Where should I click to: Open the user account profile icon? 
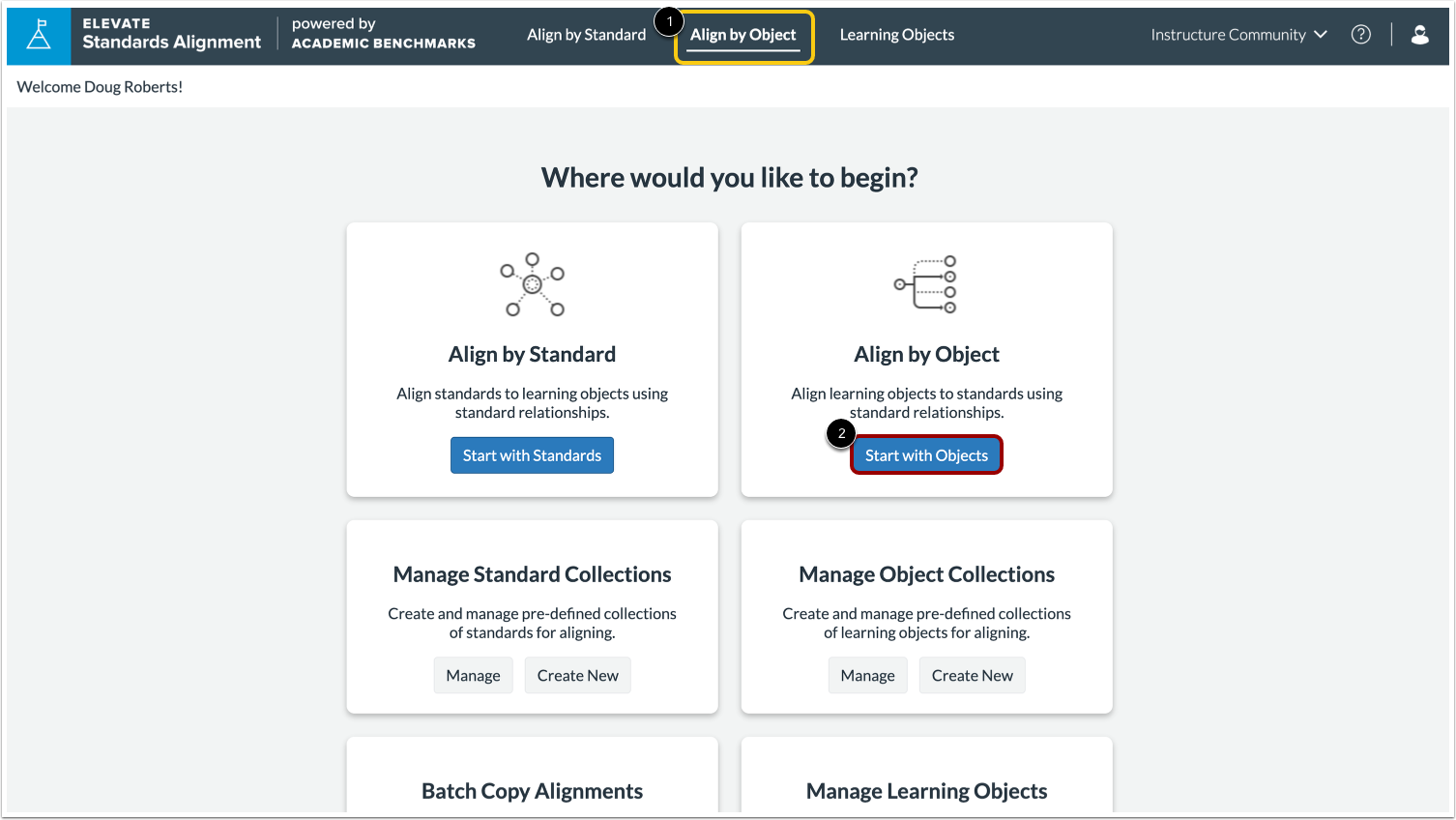pyautogui.click(x=1419, y=35)
